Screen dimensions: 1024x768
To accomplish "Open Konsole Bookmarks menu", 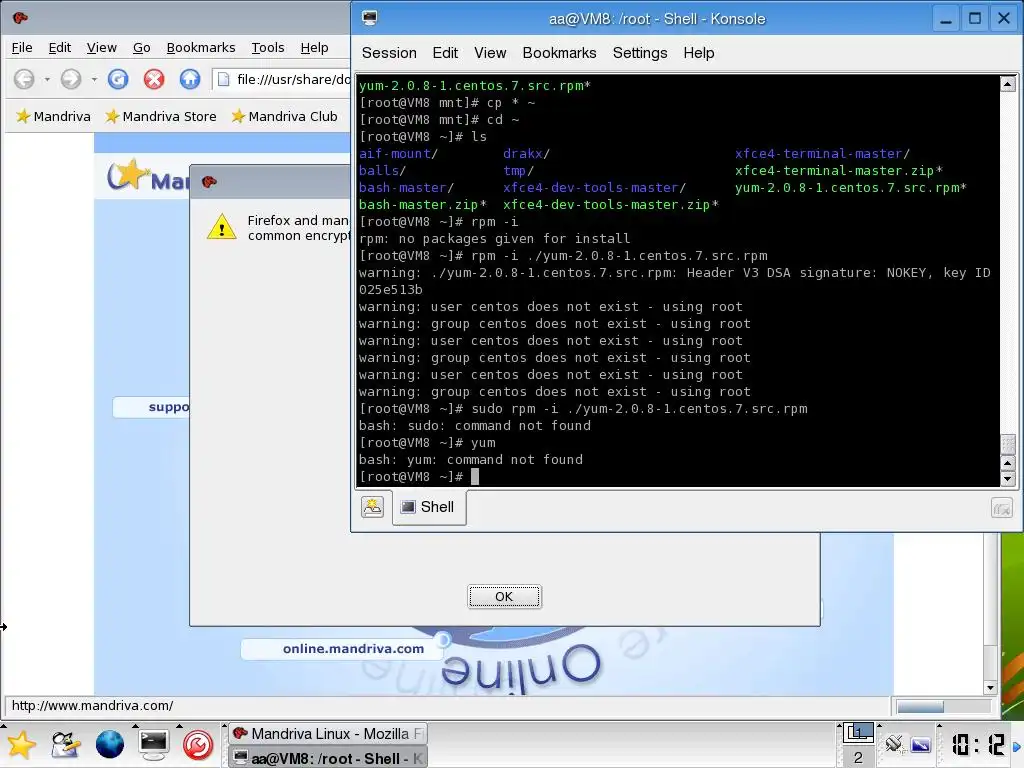I will pyautogui.click(x=559, y=53).
